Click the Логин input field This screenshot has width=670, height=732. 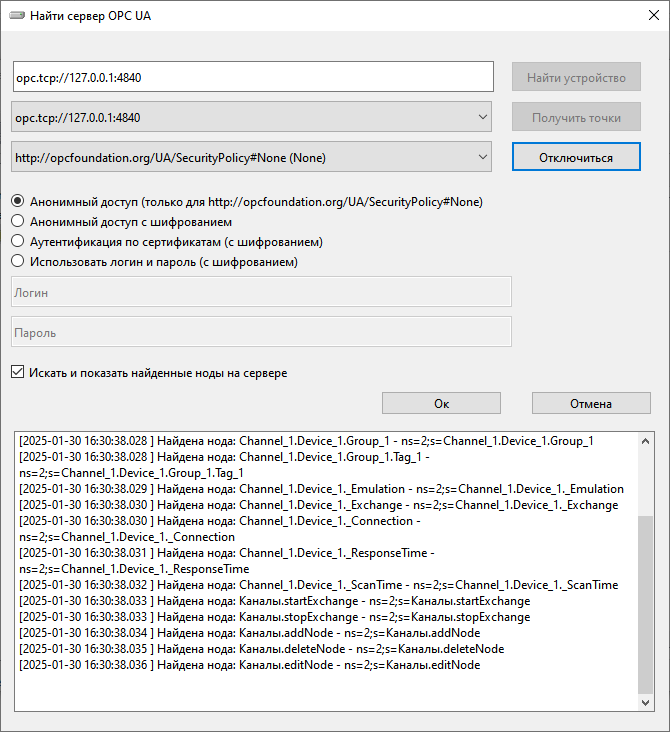tap(261, 292)
